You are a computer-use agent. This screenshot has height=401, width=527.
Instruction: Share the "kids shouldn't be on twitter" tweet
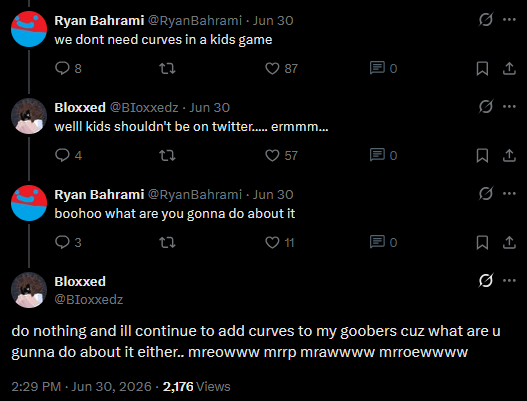[x=509, y=155]
